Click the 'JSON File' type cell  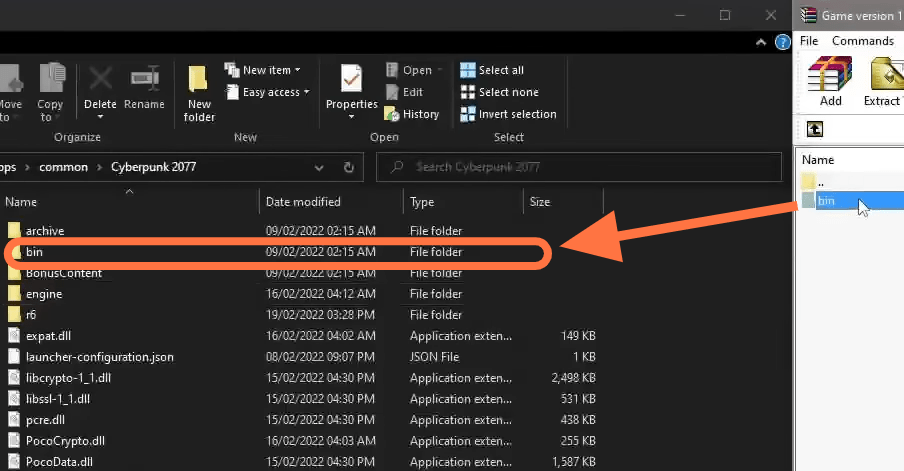click(x=435, y=357)
